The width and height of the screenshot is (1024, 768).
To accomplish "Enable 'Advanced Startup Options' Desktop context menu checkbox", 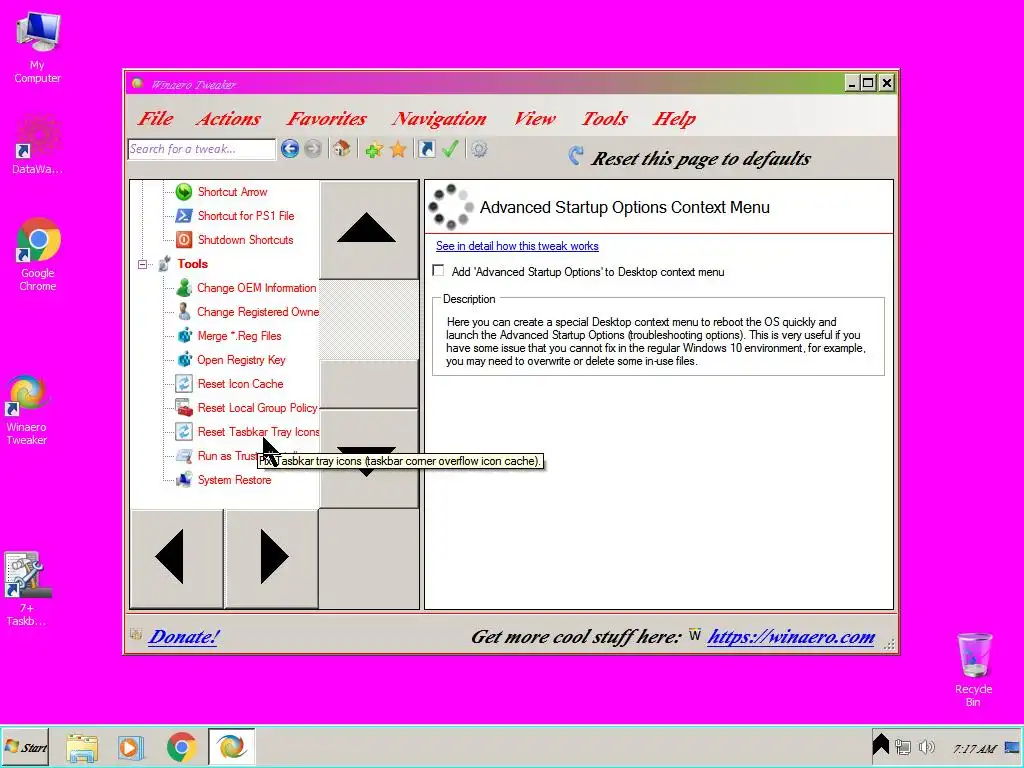I will (438, 271).
